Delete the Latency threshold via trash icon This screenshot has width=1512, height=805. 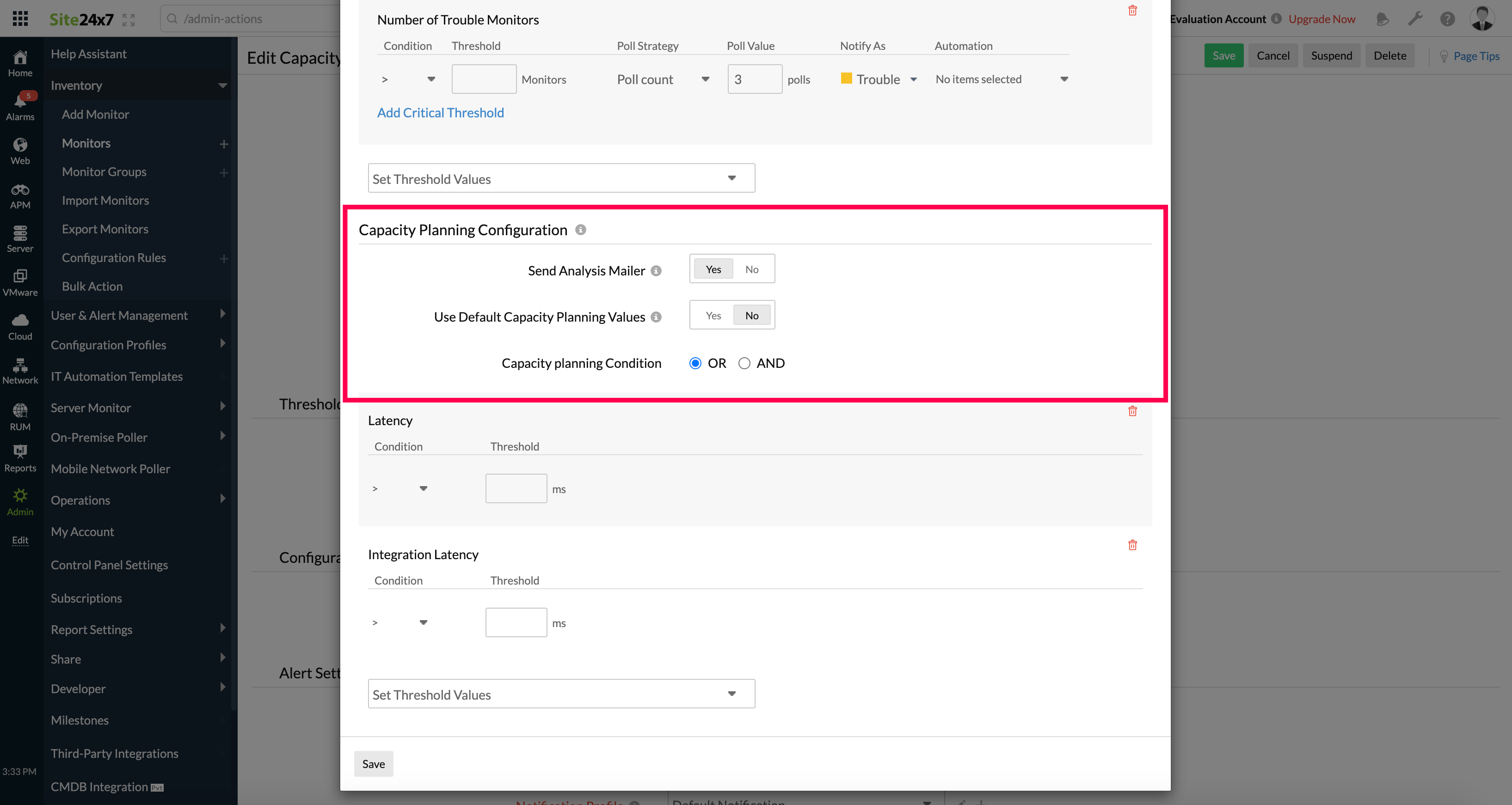pyautogui.click(x=1132, y=411)
